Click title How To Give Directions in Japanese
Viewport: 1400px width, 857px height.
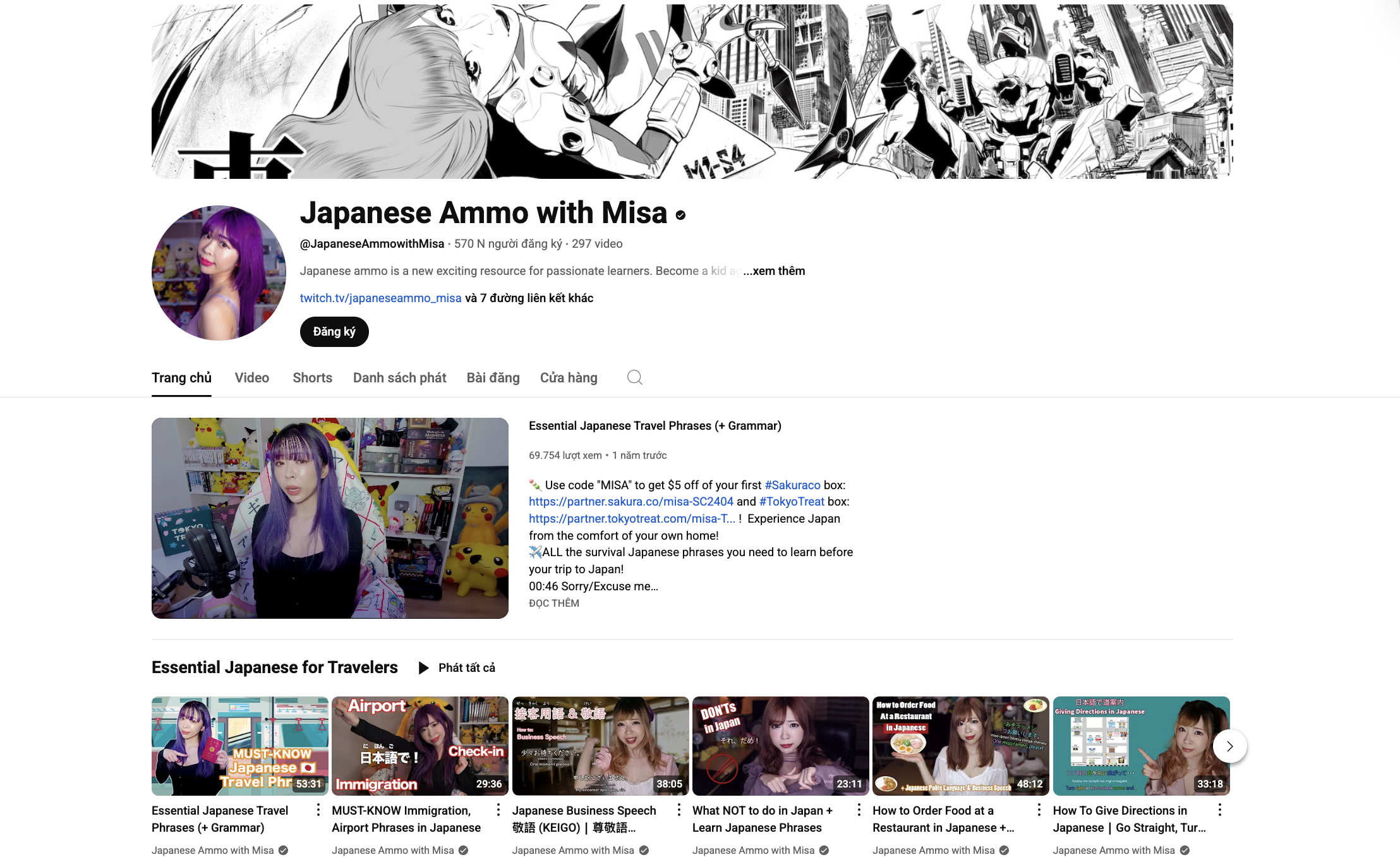tap(1130, 819)
